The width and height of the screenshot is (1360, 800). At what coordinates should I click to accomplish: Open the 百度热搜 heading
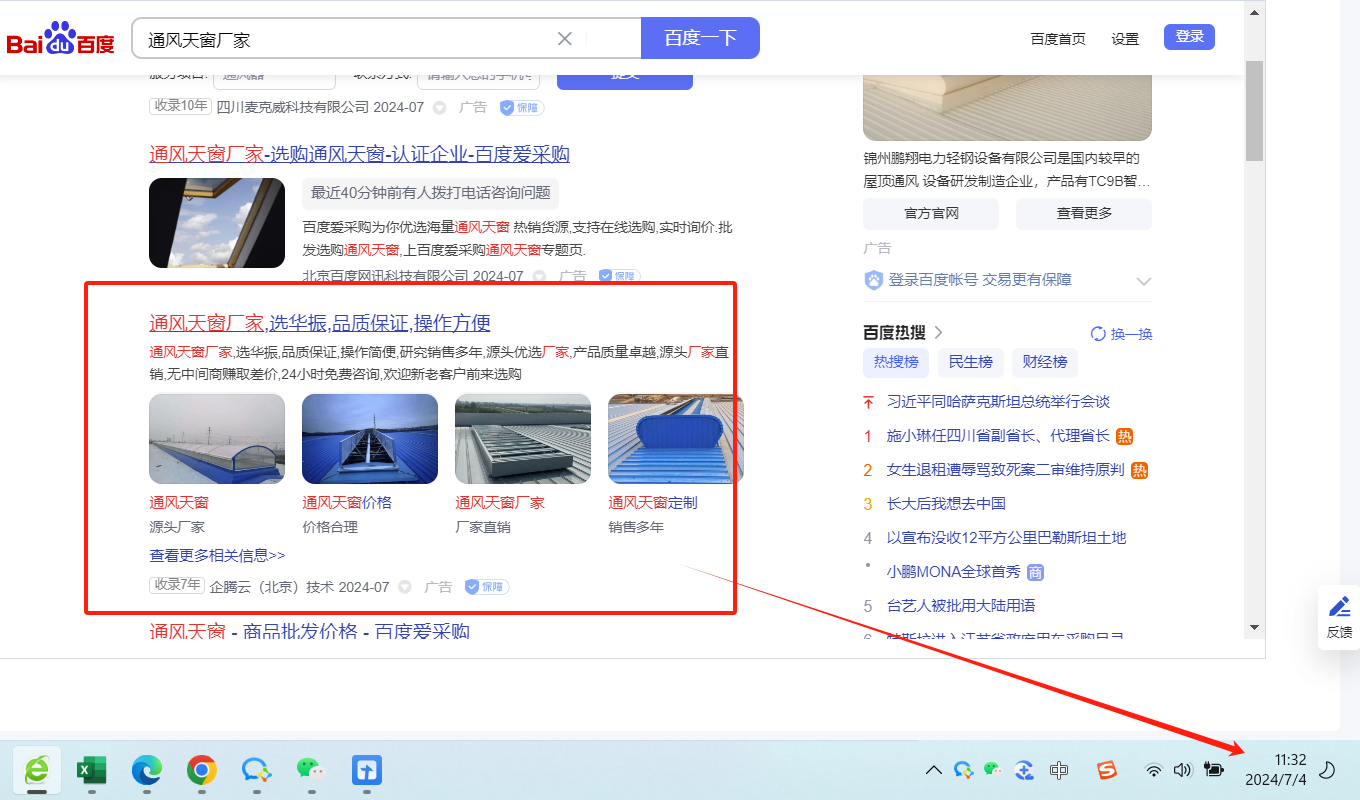coord(894,332)
